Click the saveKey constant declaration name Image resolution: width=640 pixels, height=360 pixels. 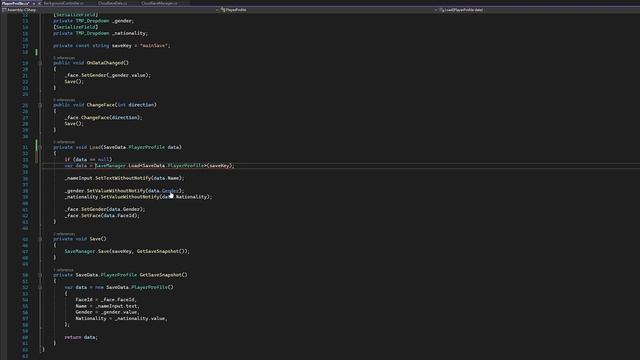click(122, 46)
